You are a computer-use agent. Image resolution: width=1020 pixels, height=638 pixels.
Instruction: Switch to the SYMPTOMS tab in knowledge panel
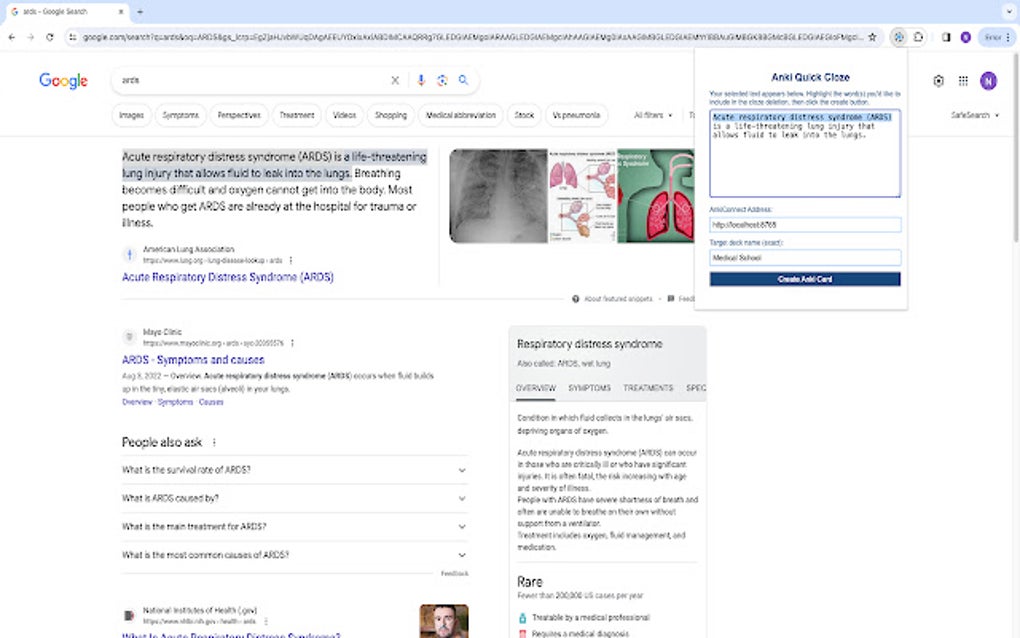(x=589, y=388)
